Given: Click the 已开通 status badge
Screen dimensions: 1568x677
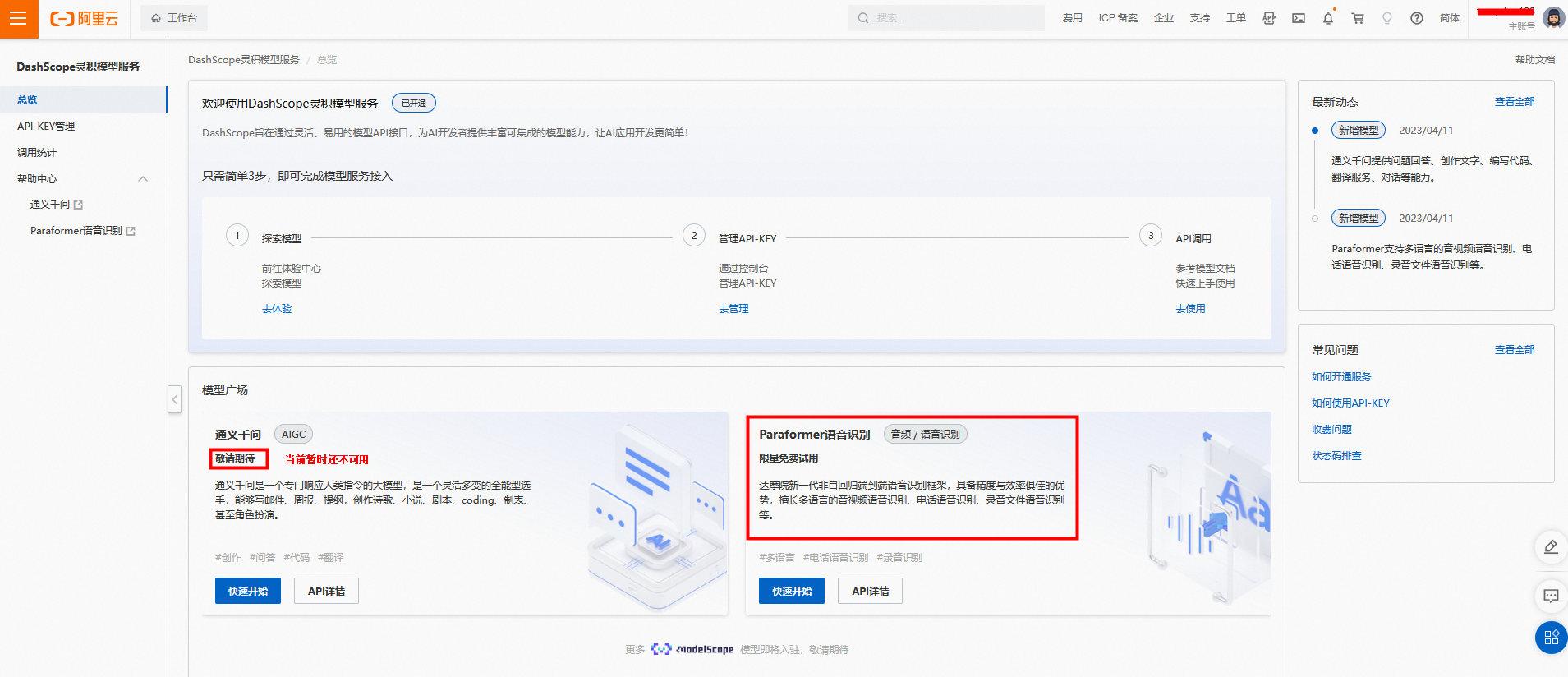Looking at the screenshot, I should (x=414, y=104).
